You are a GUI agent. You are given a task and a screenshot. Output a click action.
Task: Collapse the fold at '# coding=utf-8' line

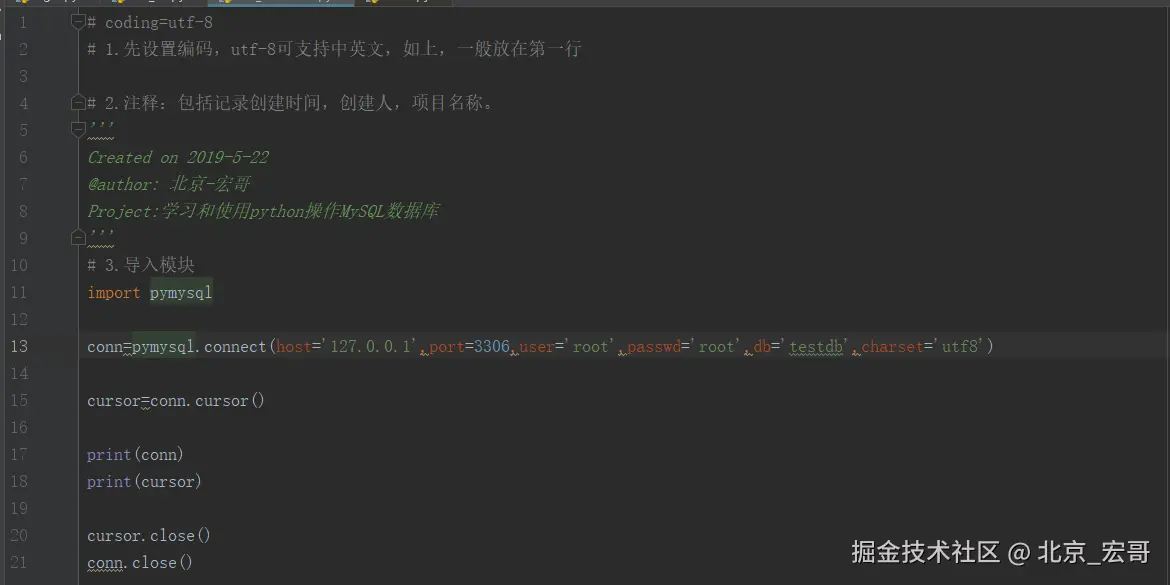point(78,22)
